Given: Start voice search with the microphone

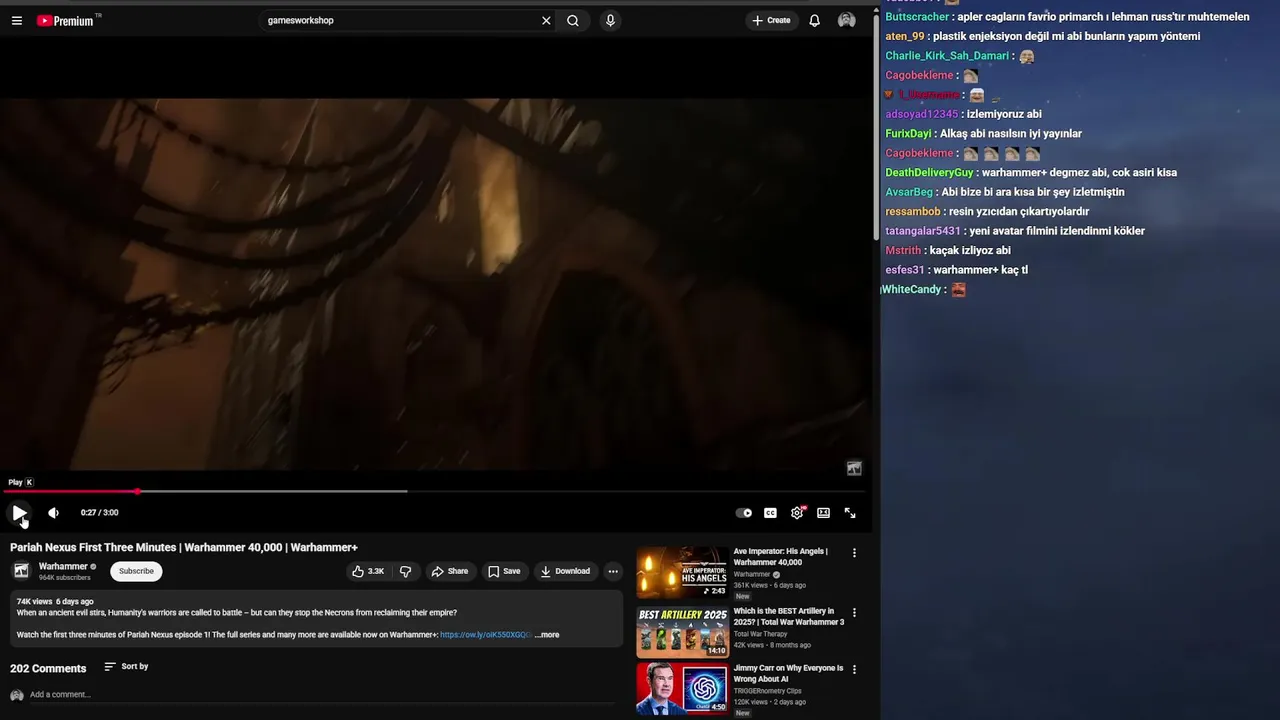Looking at the screenshot, I should [x=610, y=20].
